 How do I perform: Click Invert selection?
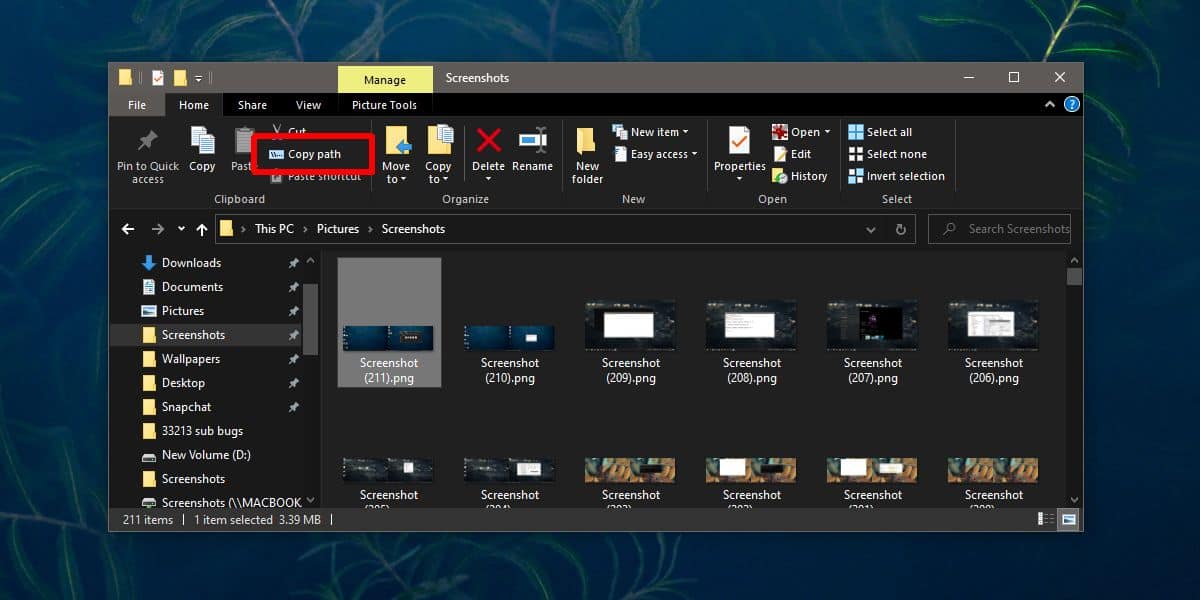pos(895,176)
